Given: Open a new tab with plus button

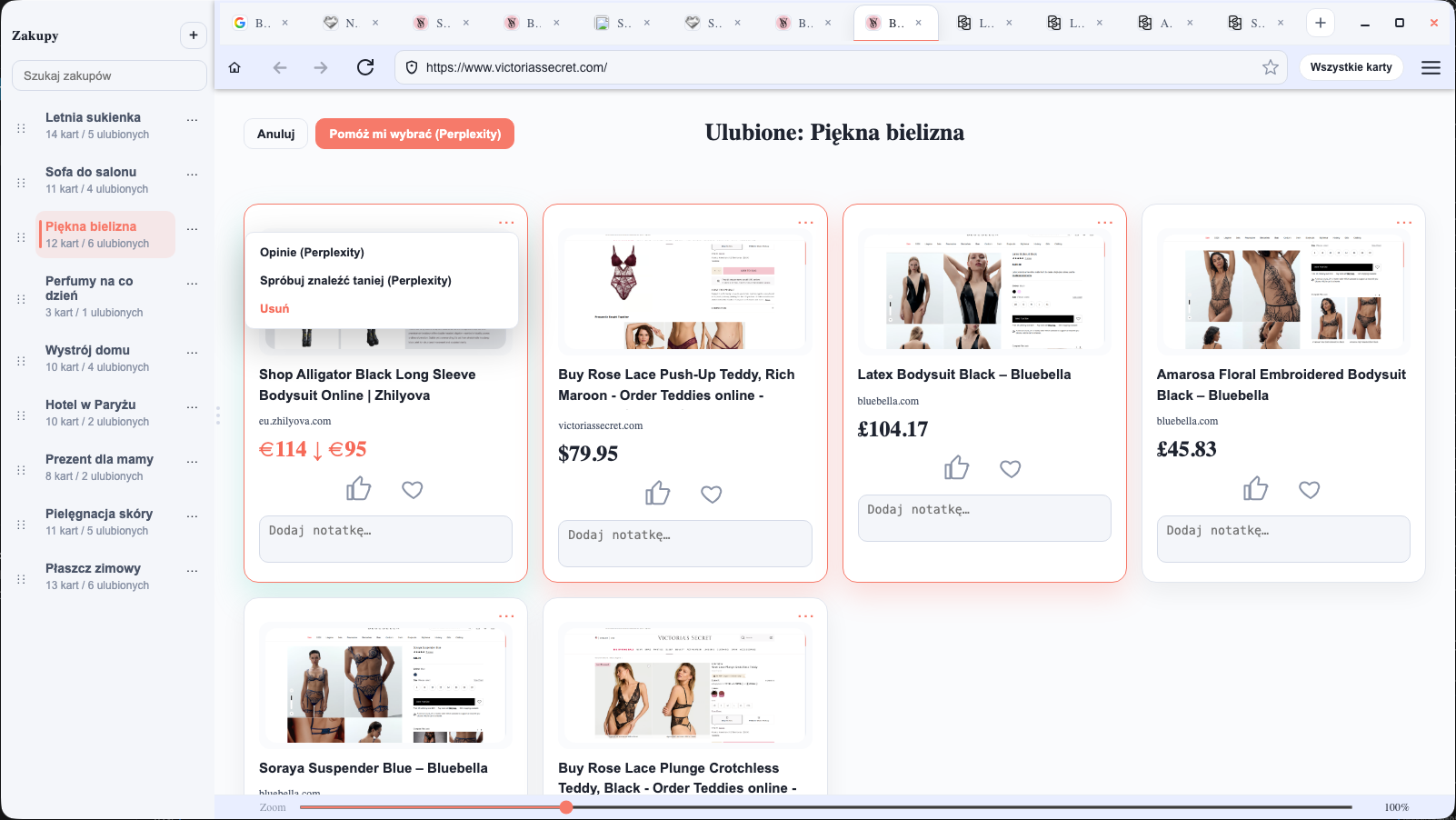Looking at the screenshot, I should tap(1321, 23).
